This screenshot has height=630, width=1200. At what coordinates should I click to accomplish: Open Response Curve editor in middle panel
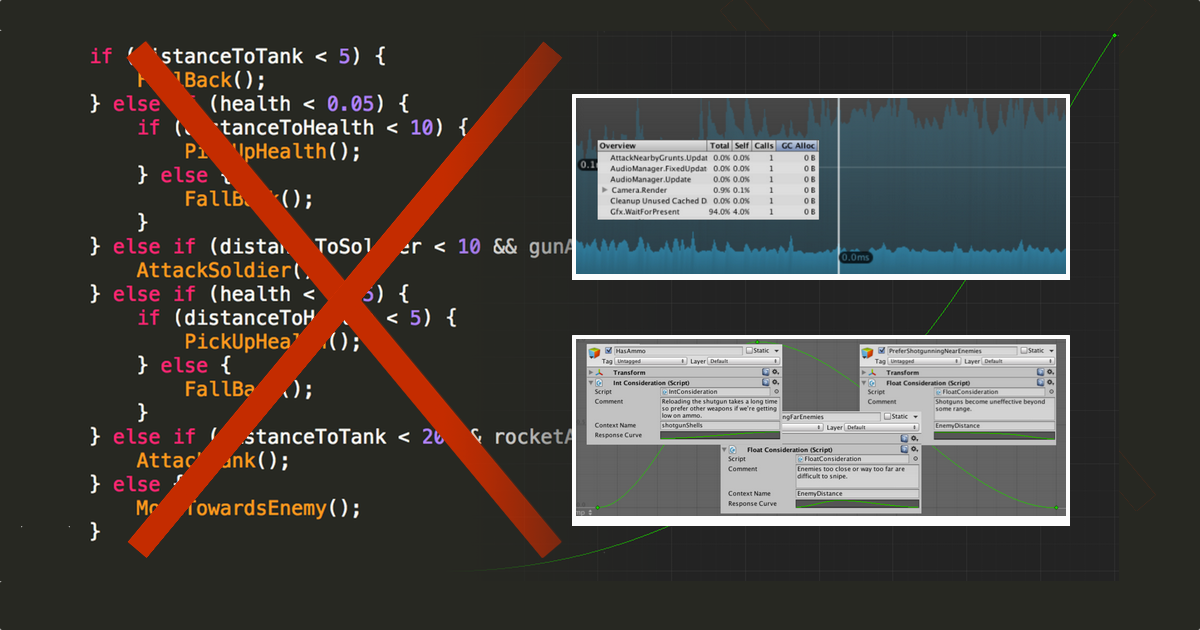click(x=857, y=503)
